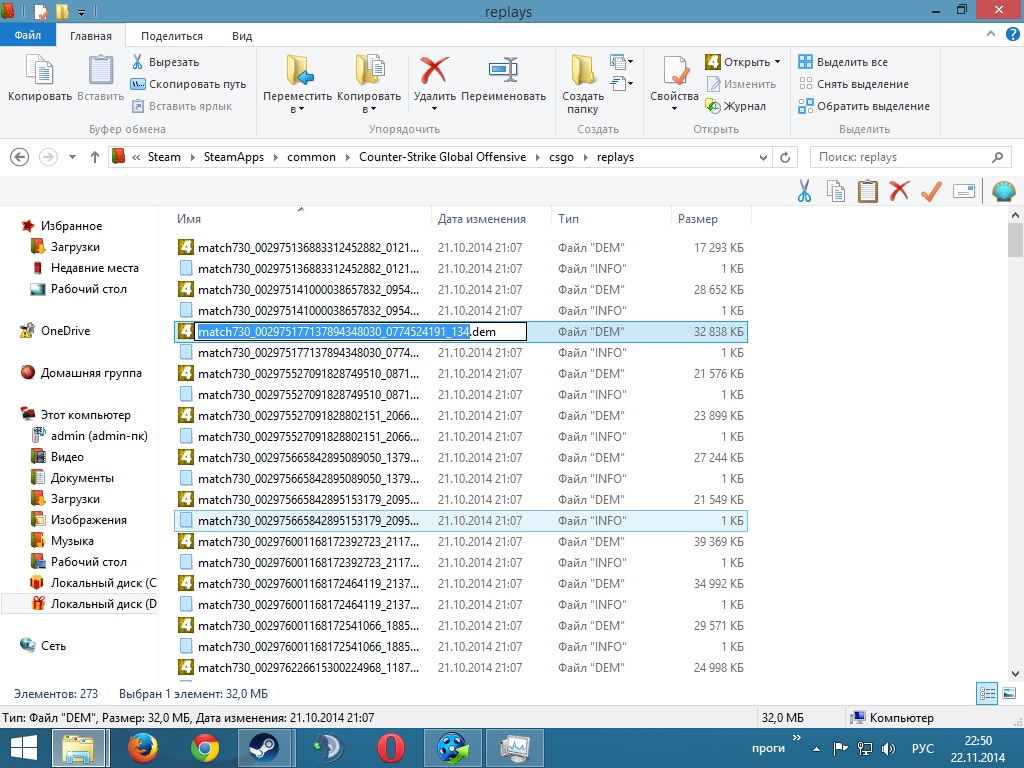Click the blue shell icon
The image size is (1024, 768).
pyautogui.click(x=1004, y=191)
